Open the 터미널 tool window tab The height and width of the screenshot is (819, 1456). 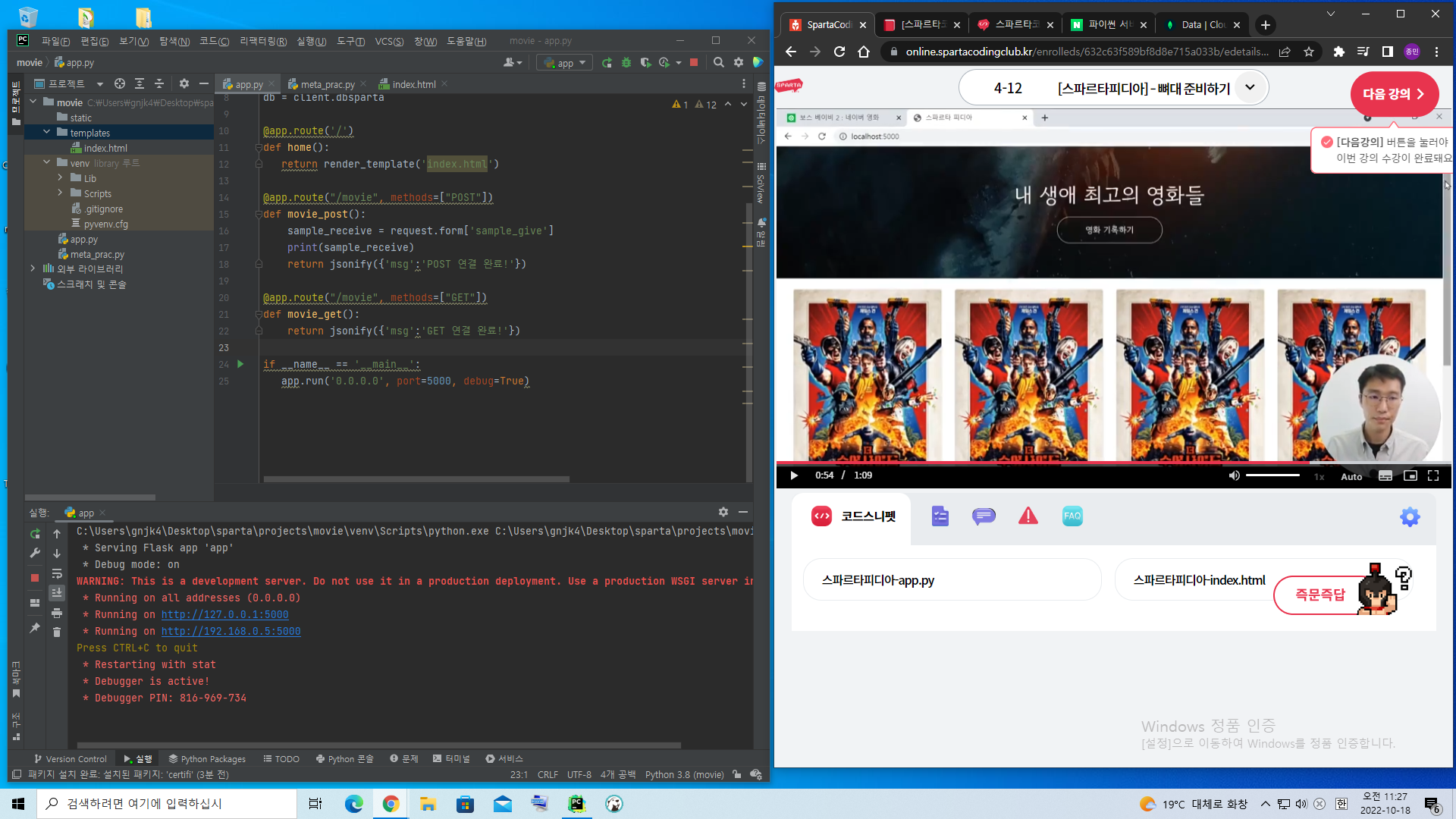(451, 758)
